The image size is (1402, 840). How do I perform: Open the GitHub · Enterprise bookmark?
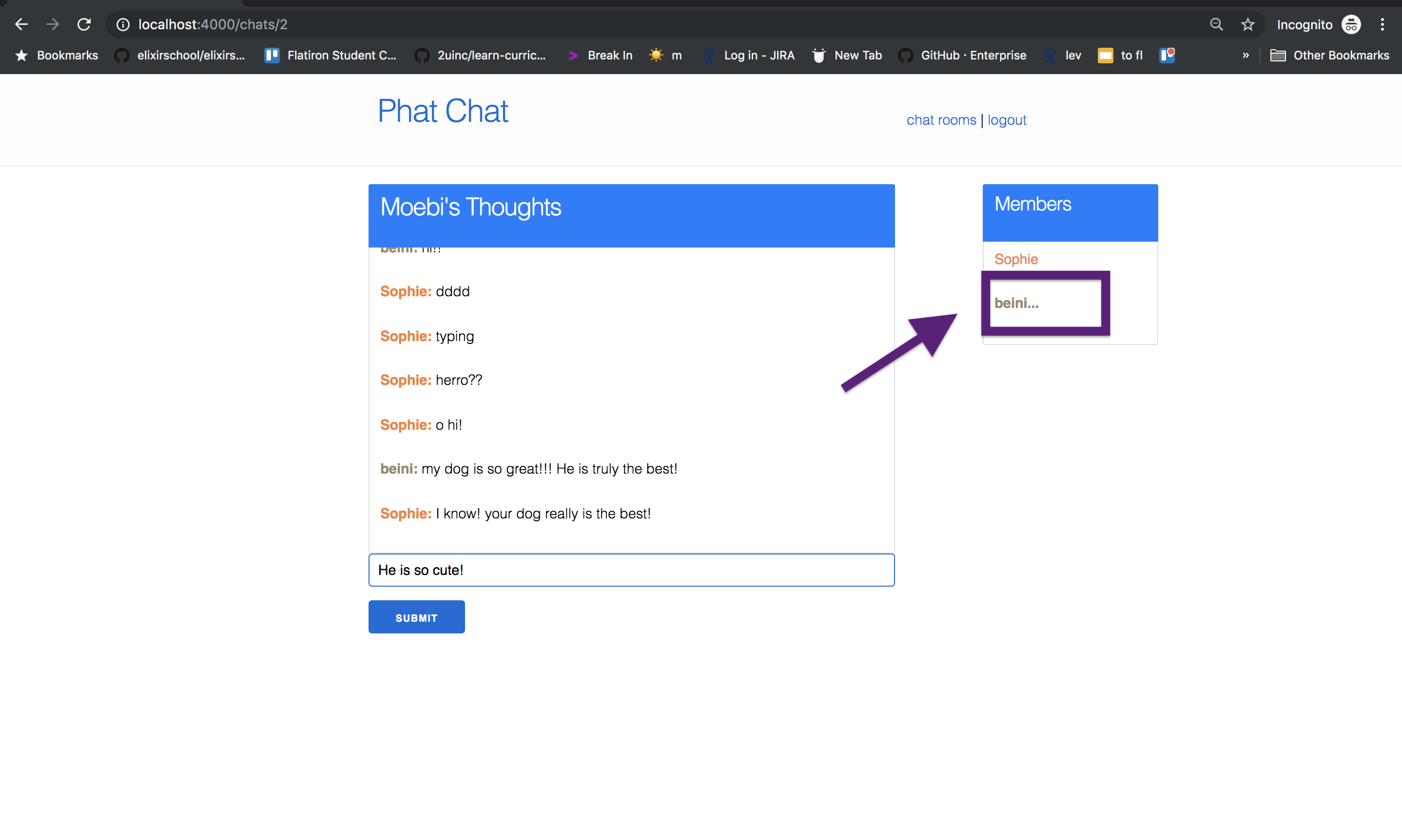tap(962, 56)
